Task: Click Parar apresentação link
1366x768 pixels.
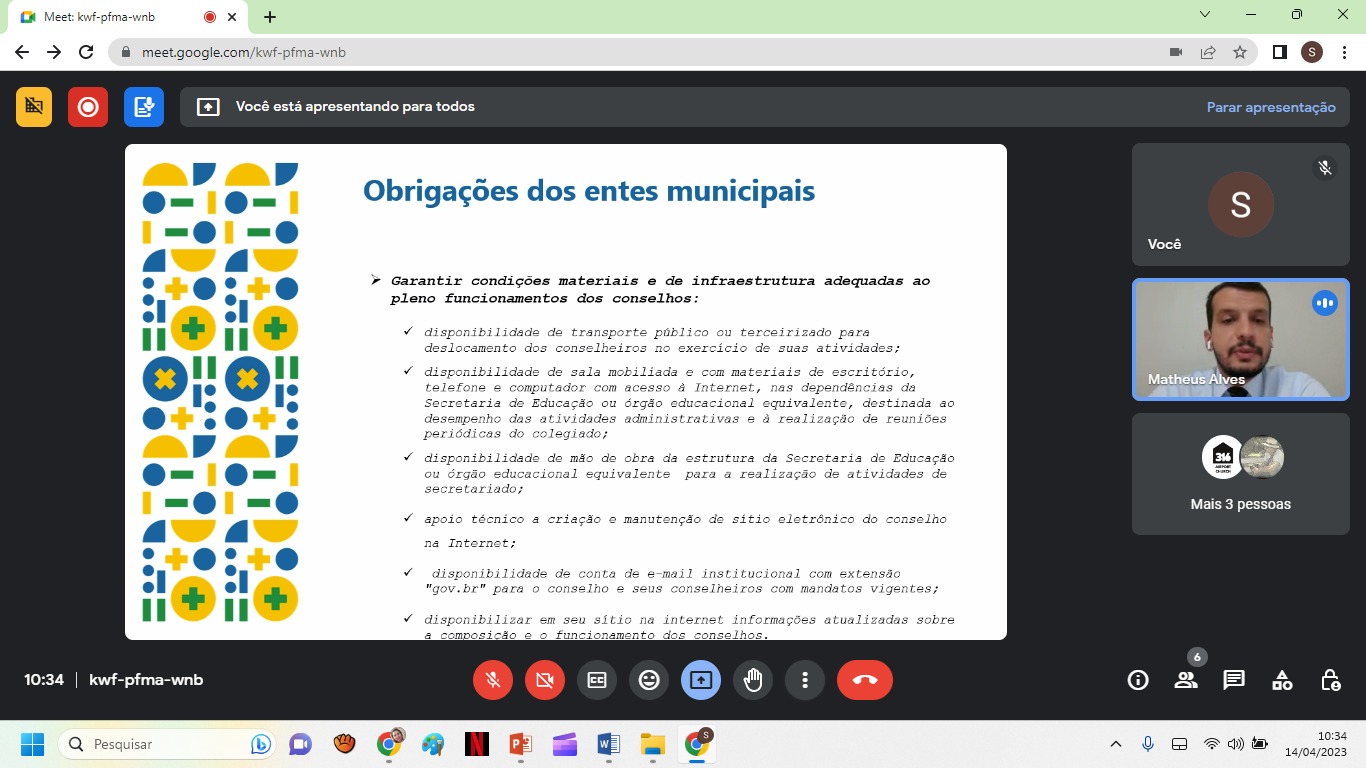Action: 1271,107
